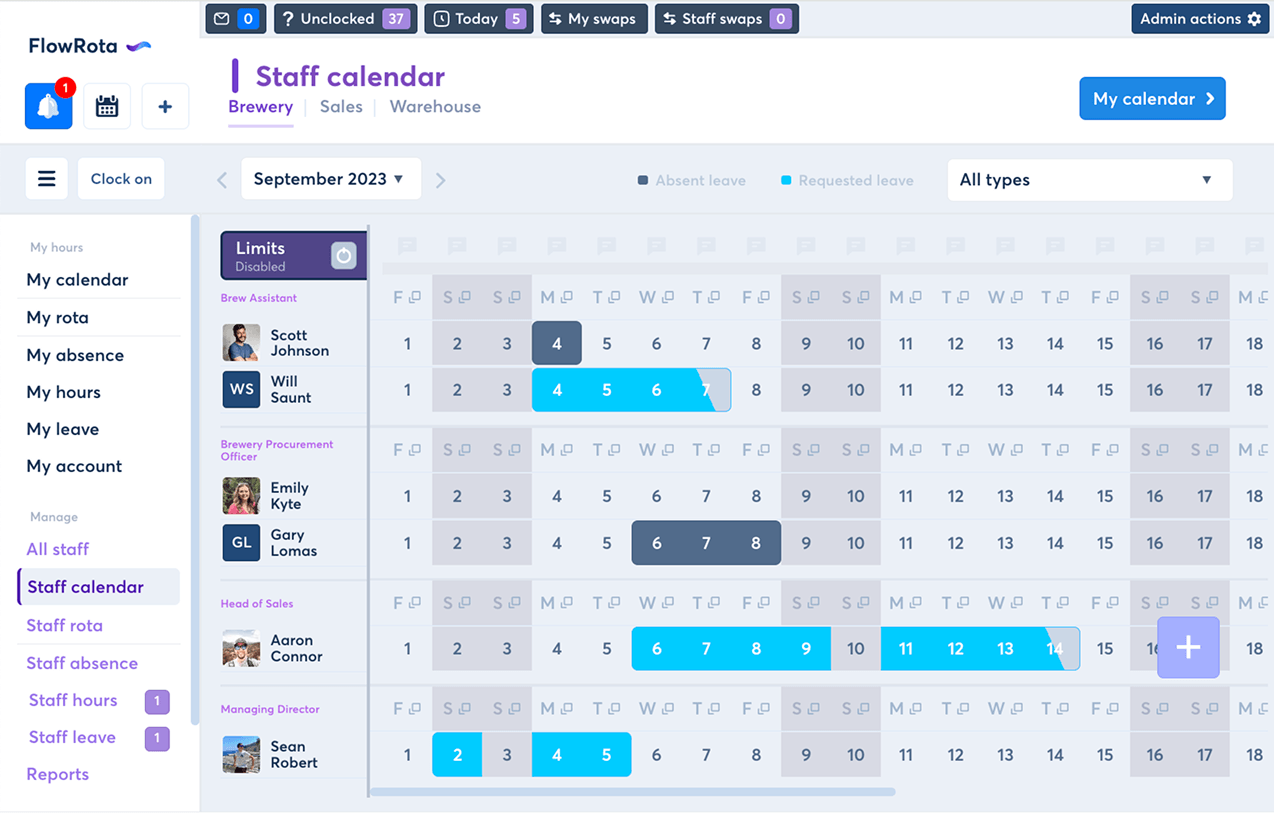This screenshot has width=1274, height=814.
Task: Select Staff calendar in sidebar
Action: (99, 587)
